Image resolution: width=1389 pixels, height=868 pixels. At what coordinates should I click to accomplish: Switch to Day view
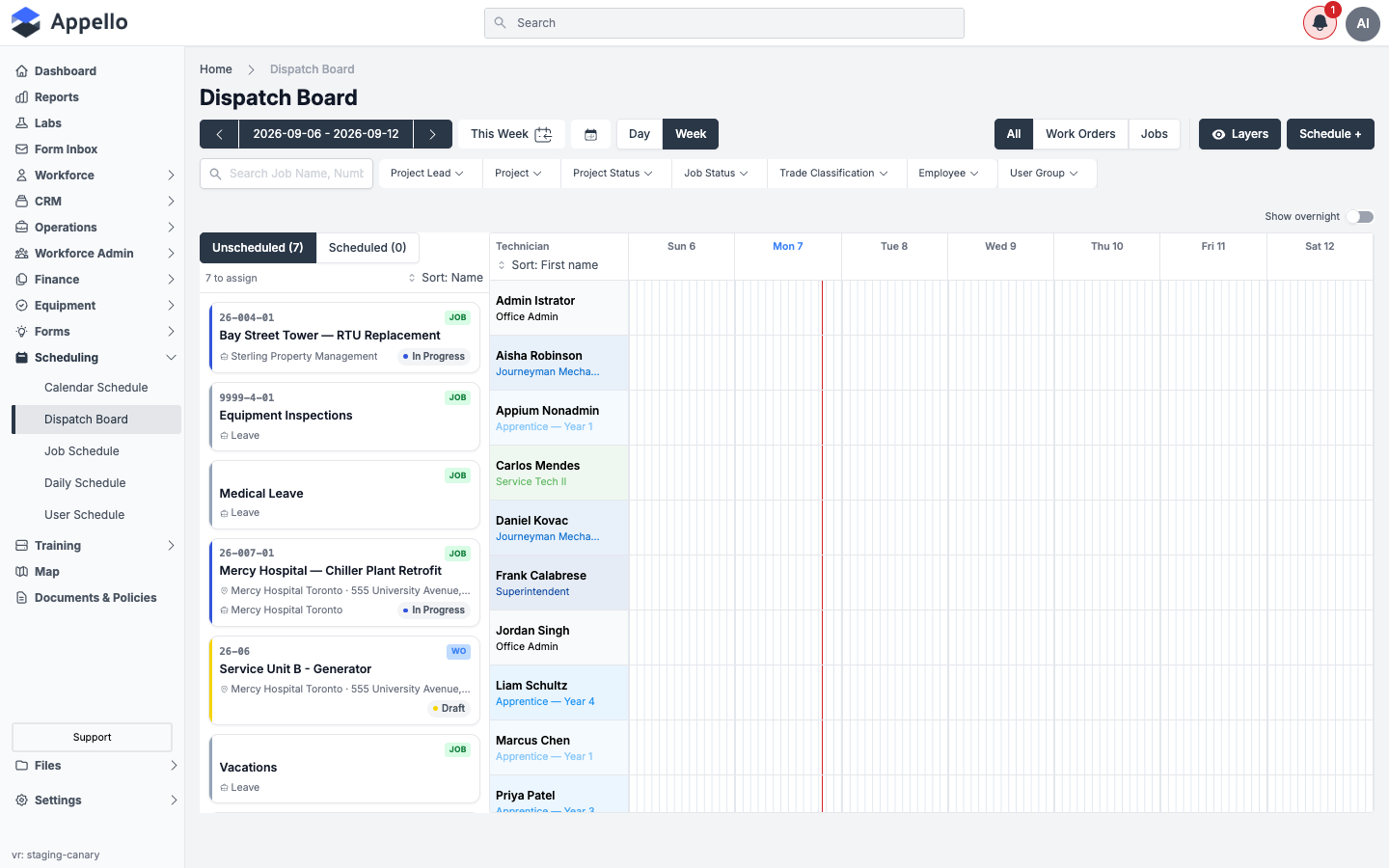640,134
